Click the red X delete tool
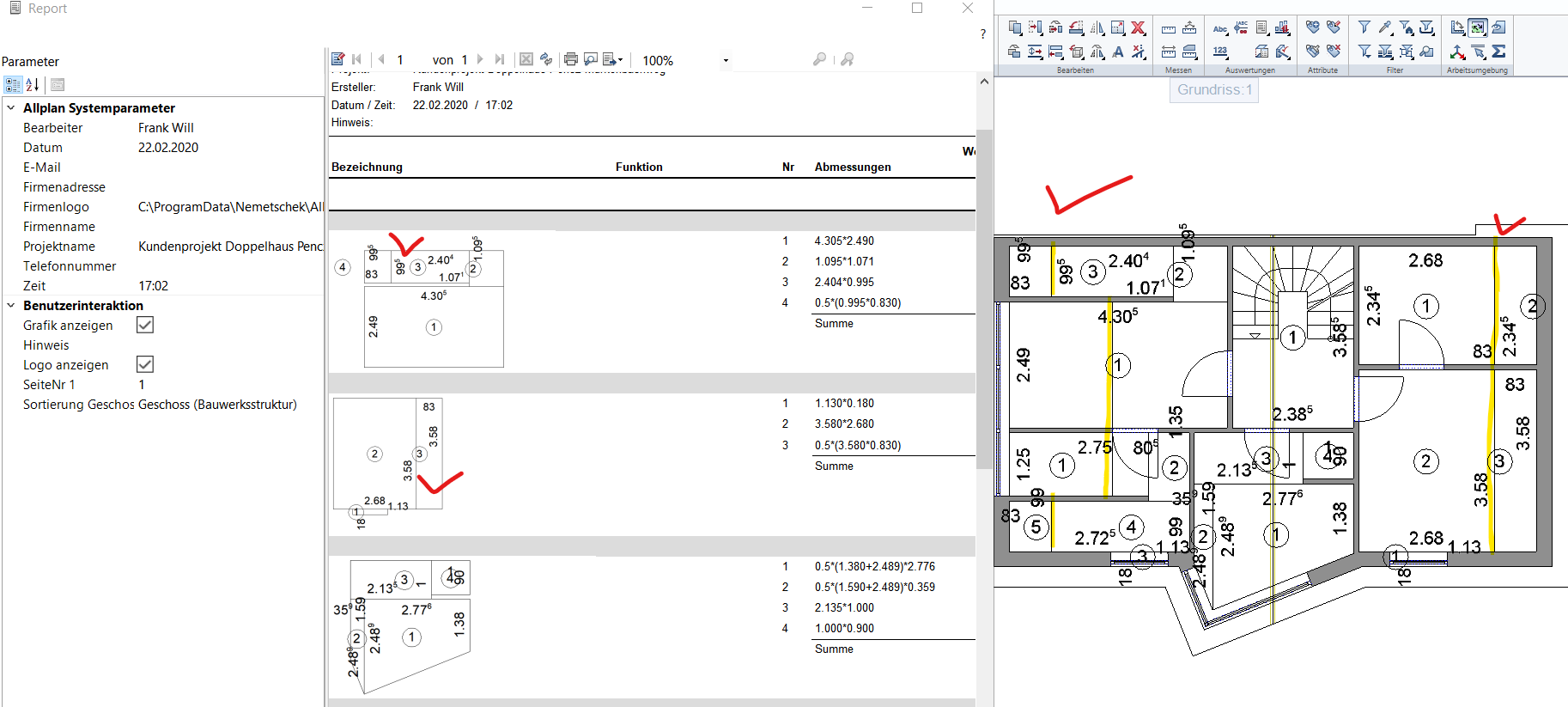 1138,28
